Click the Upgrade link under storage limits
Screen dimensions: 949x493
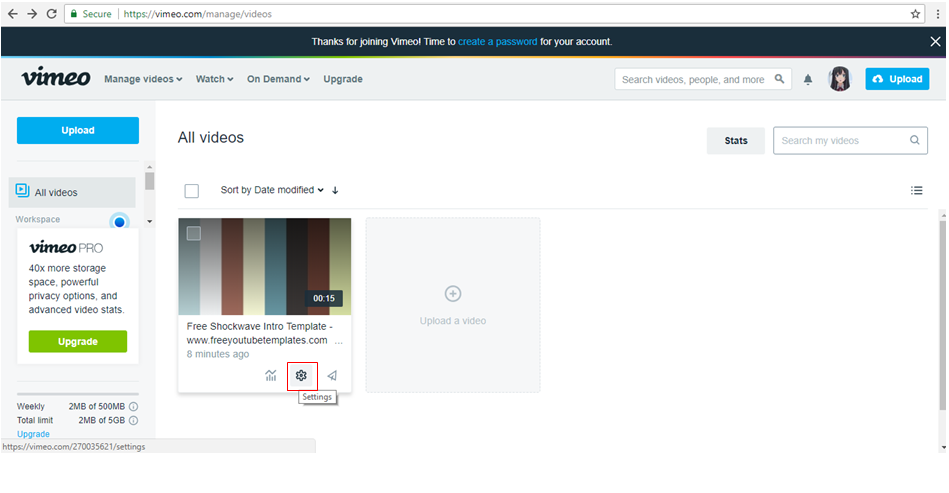(x=33, y=434)
